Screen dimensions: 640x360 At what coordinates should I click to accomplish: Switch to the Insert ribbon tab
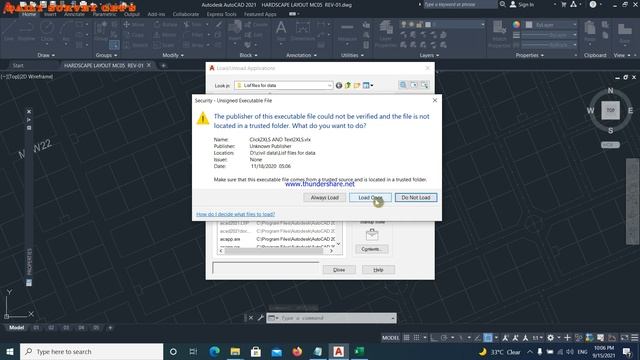click(50, 14)
